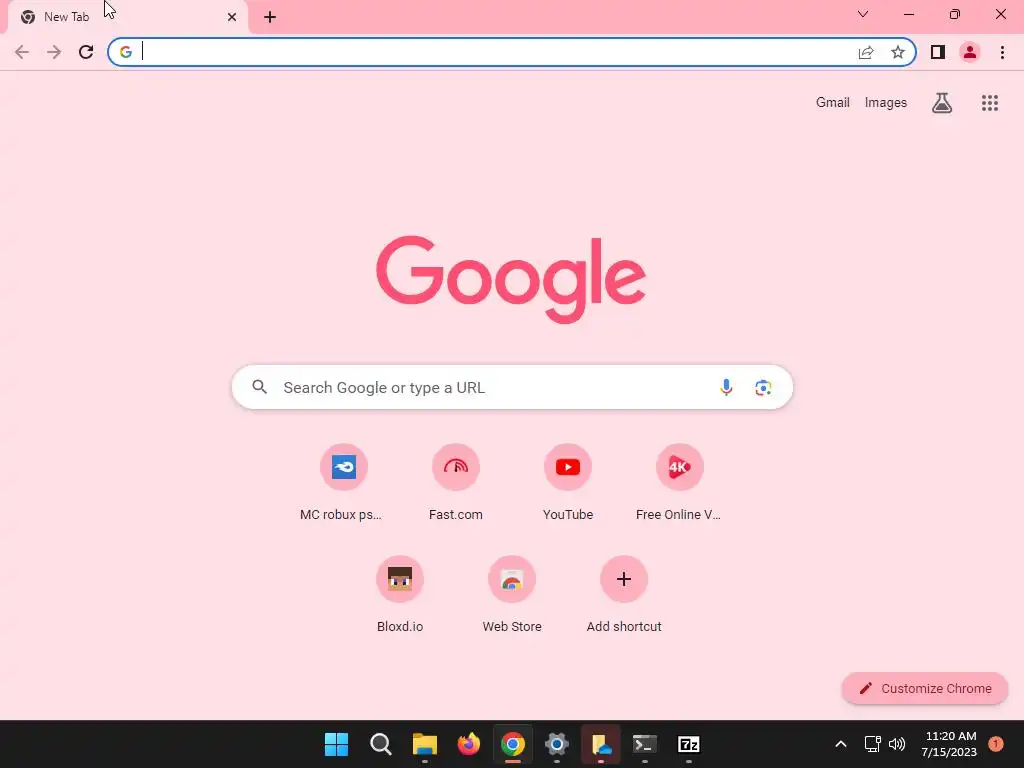This screenshot has height=768, width=1024.
Task: Open the Google apps grid
Action: coord(990,103)
